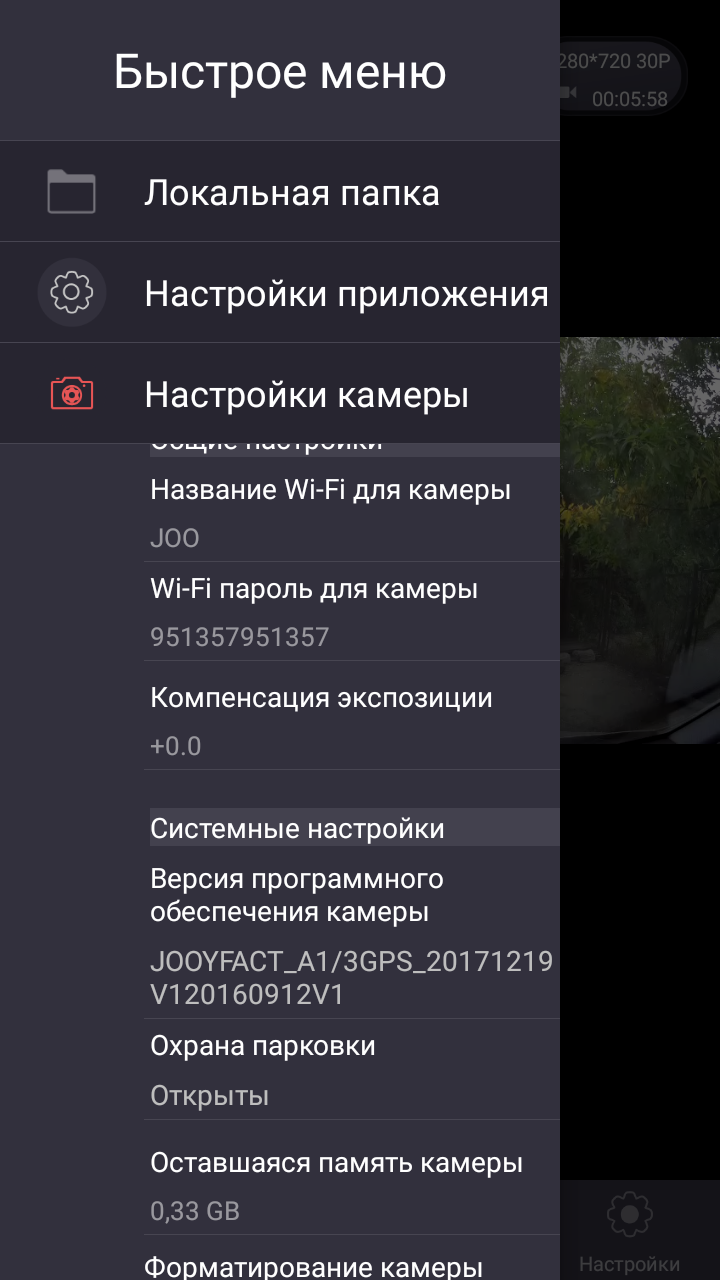Image resolution: width=720 pixels, height=1280 pixels.
Task: Tap the resolution 1280*720 30P indicator
Action: pos(615,62)
